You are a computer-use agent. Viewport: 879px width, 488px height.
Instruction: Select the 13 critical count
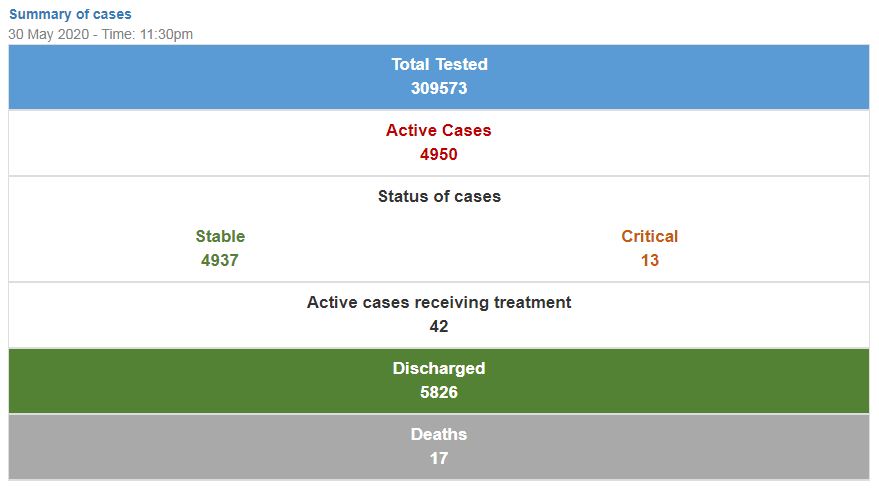click(x=650, y=261)
